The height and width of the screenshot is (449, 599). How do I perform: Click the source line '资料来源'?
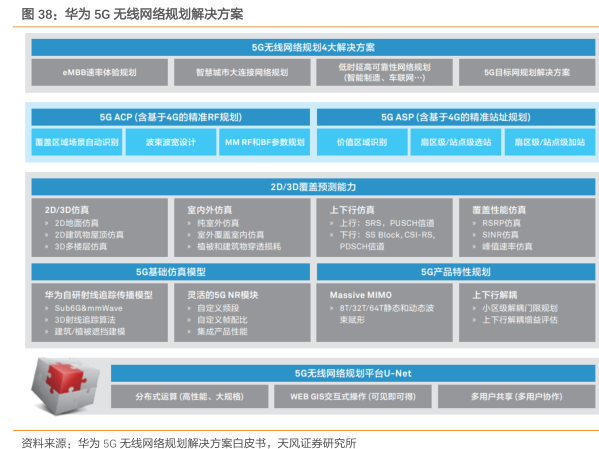point(188,443)
